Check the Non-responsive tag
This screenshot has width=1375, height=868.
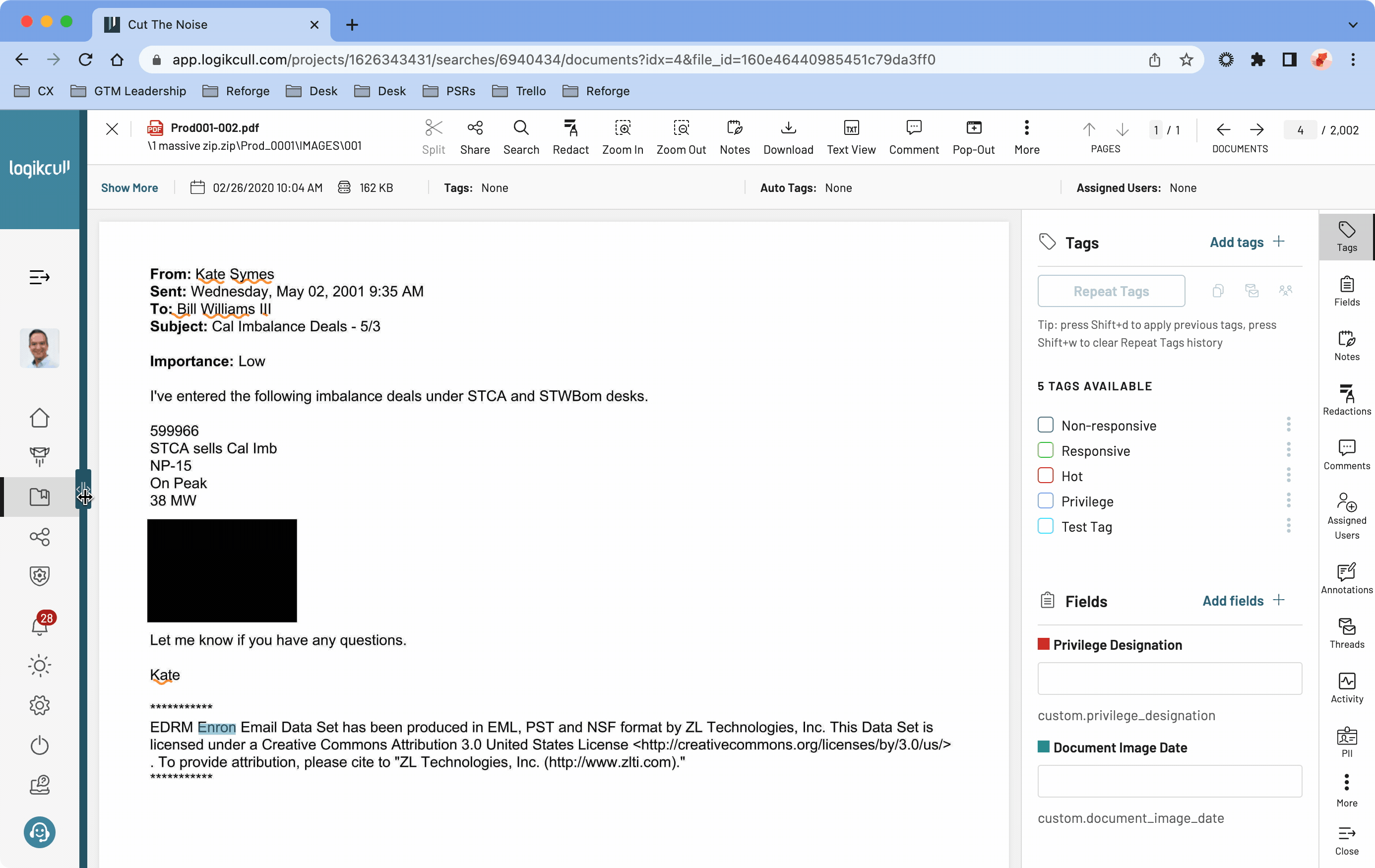pyautogui.click(x=1045, y=425)
